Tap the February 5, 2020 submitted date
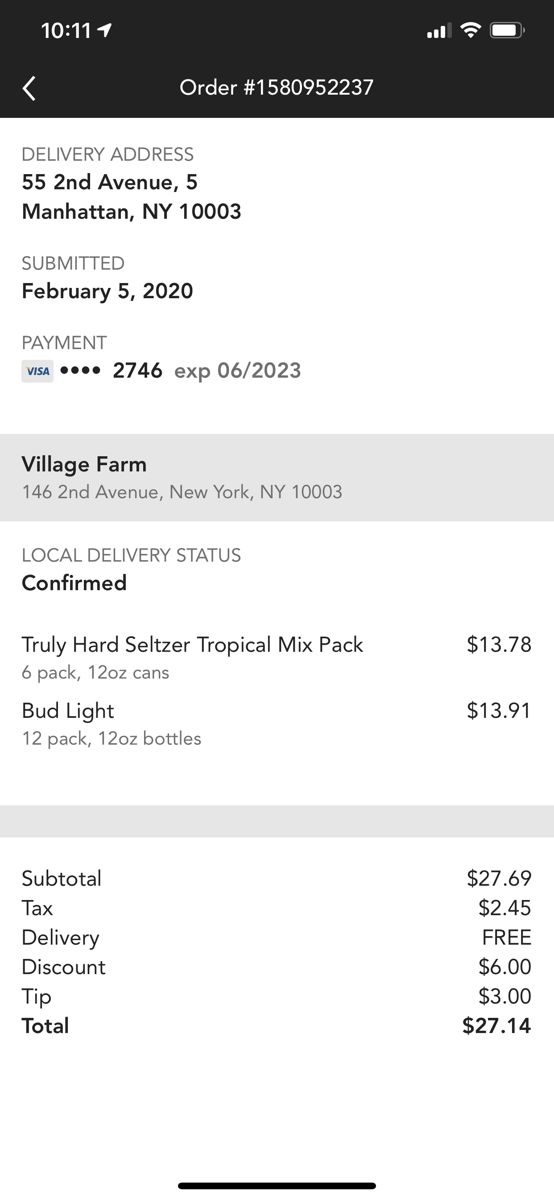 pos(107,291)
